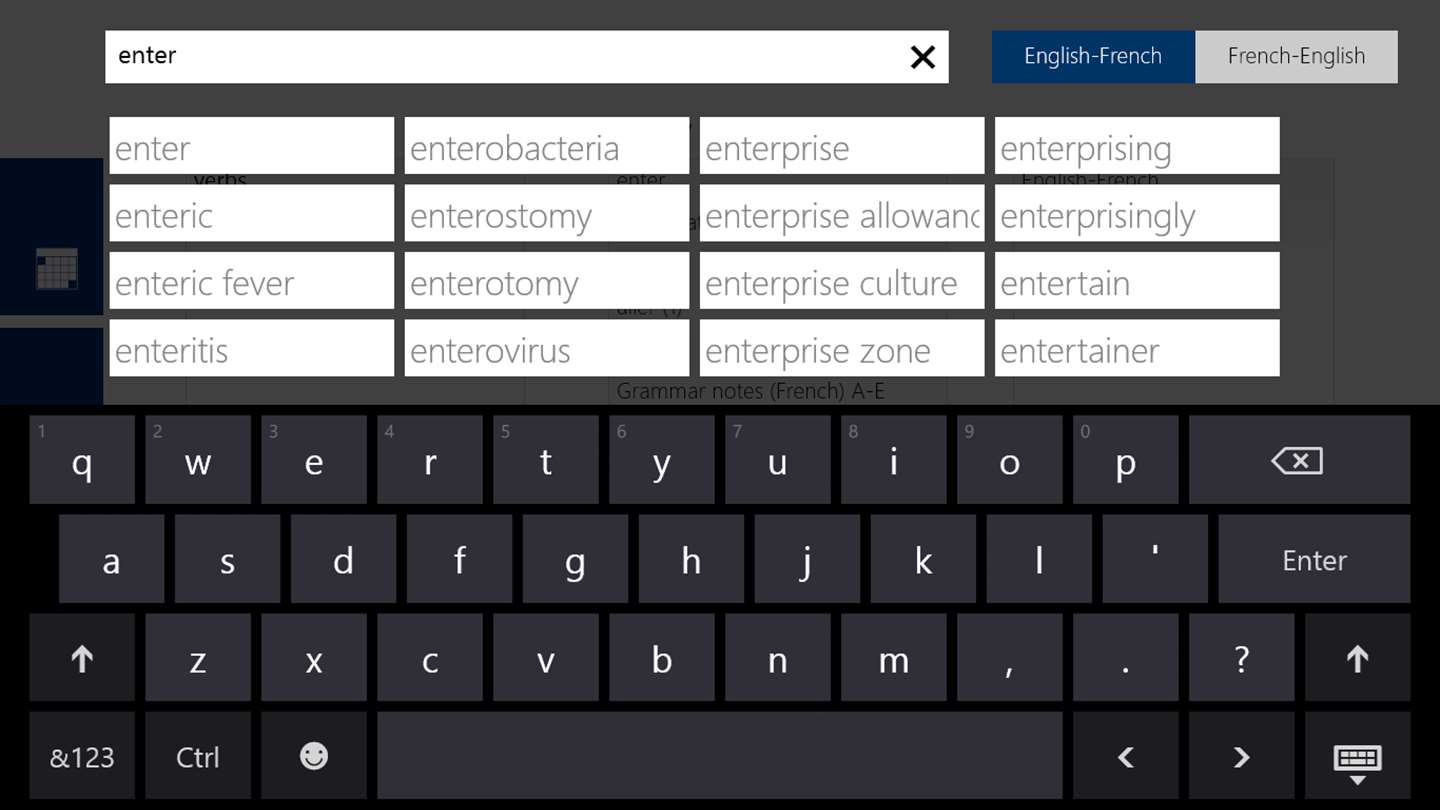
Task: Switch to French-English dictionary
Action: coord(1296,57)
